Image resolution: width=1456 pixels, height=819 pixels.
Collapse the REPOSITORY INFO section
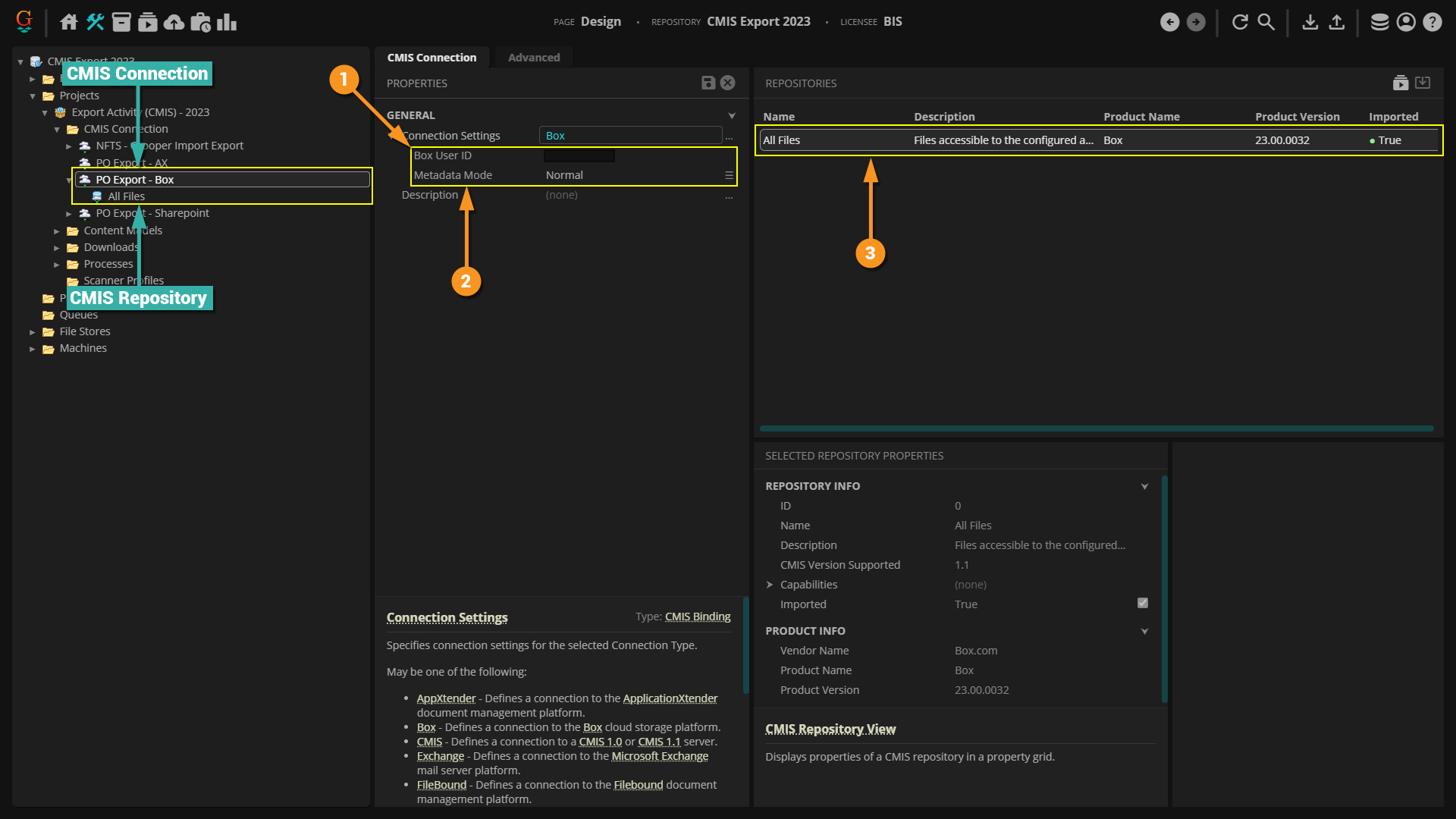[1144, 486]
